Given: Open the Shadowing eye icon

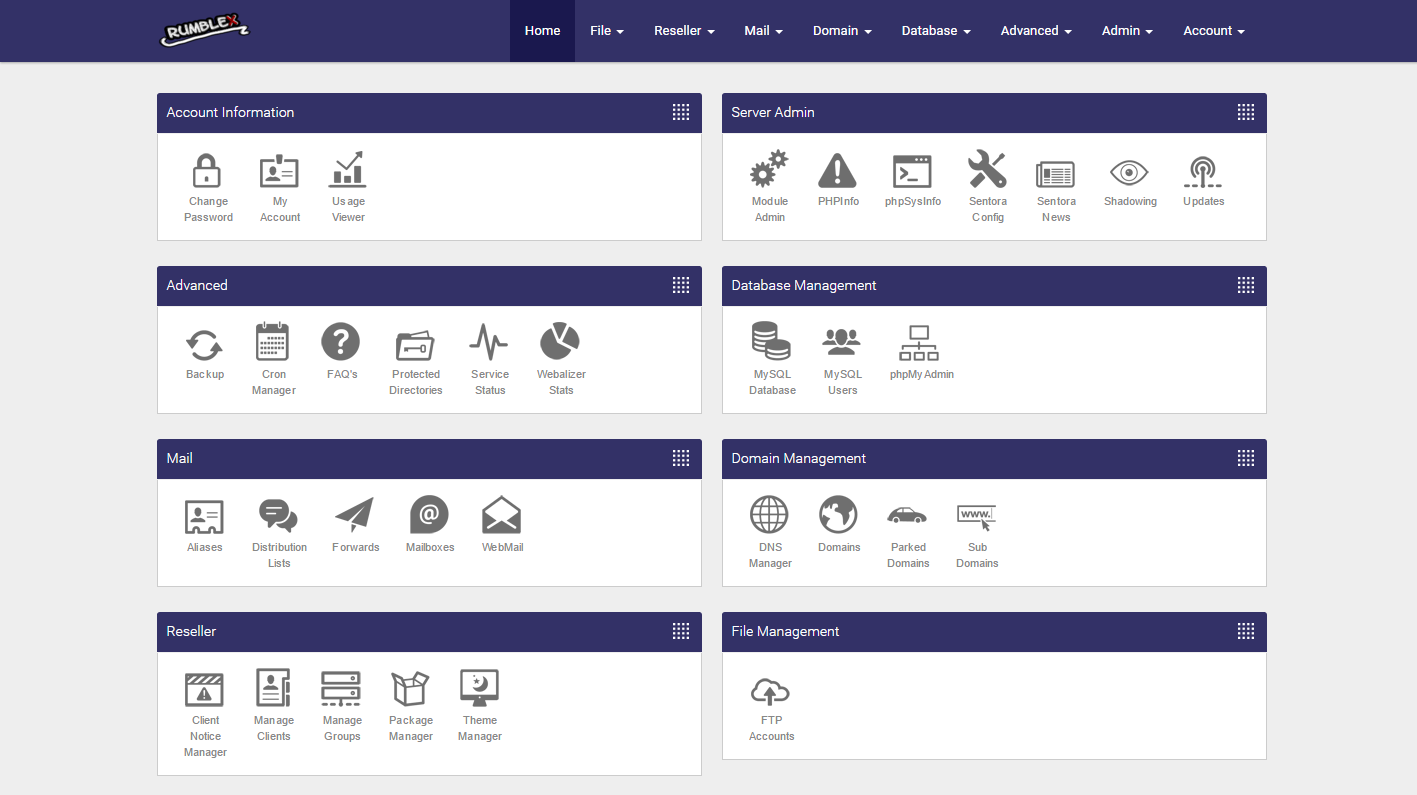Looking at the screenshot, I should [x=1129, y=172].
